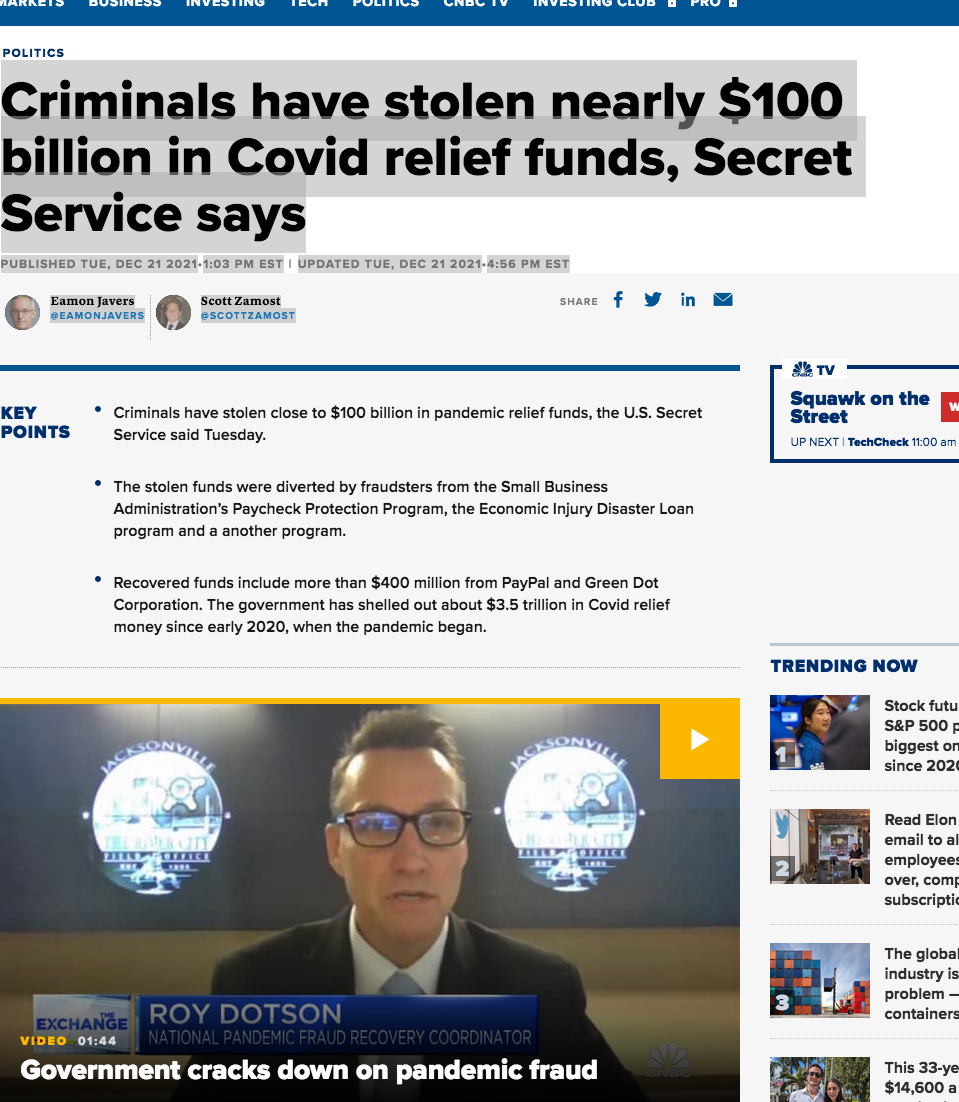
Task: Open Scott Zamost author photo
Action: (x=174, y=313)
